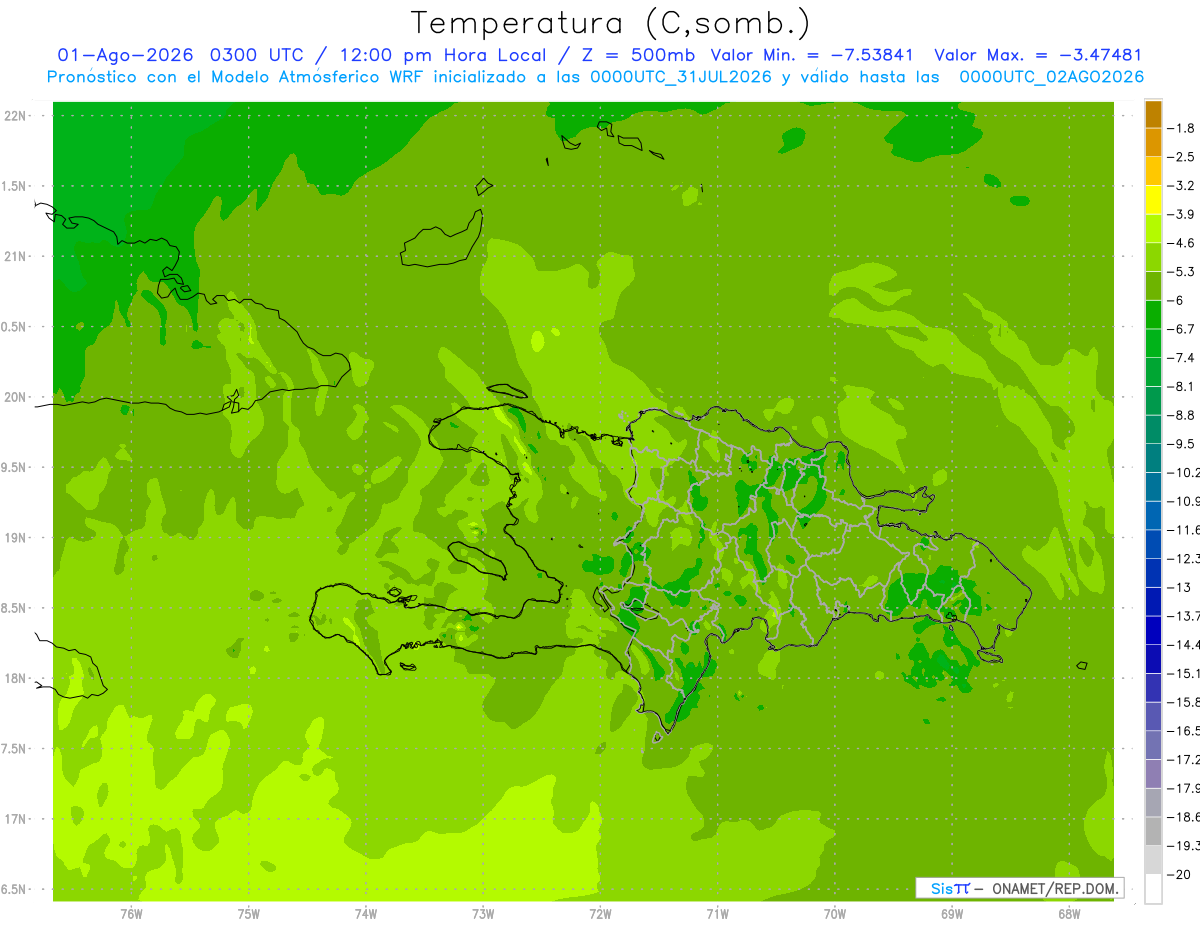Click the '0000UTC_02AGO2026' valid-until time
Image resolution: width=1200 pixels, height=927 pixels.
[1052, 77]
